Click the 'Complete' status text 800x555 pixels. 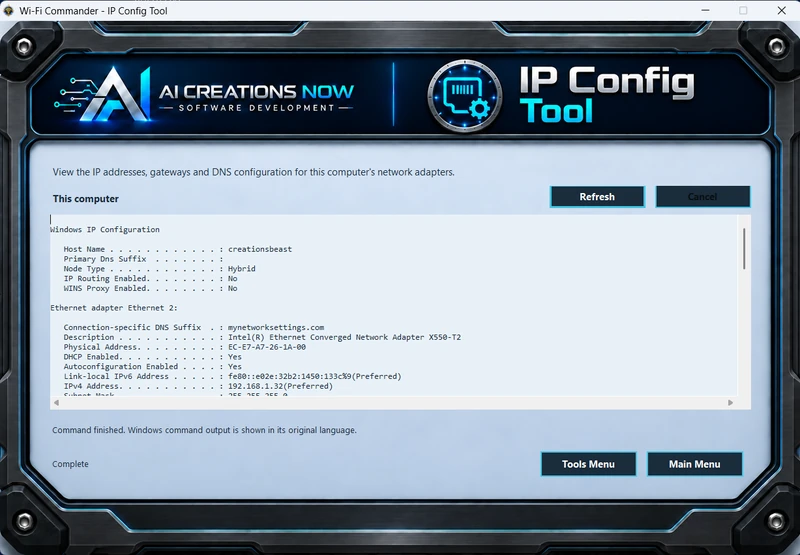pos(70,464)
